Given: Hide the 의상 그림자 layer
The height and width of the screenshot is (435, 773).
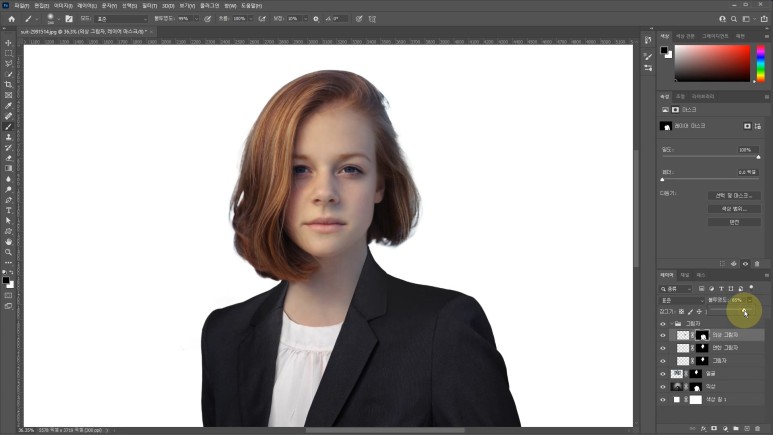Looking at the screenshot, I should (663, 335).
